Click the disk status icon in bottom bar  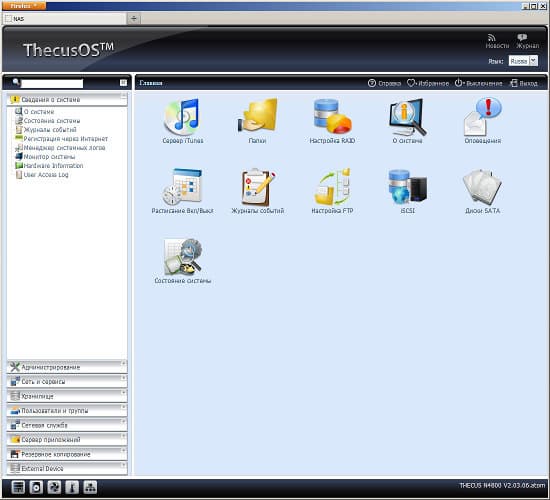[36, 487]
